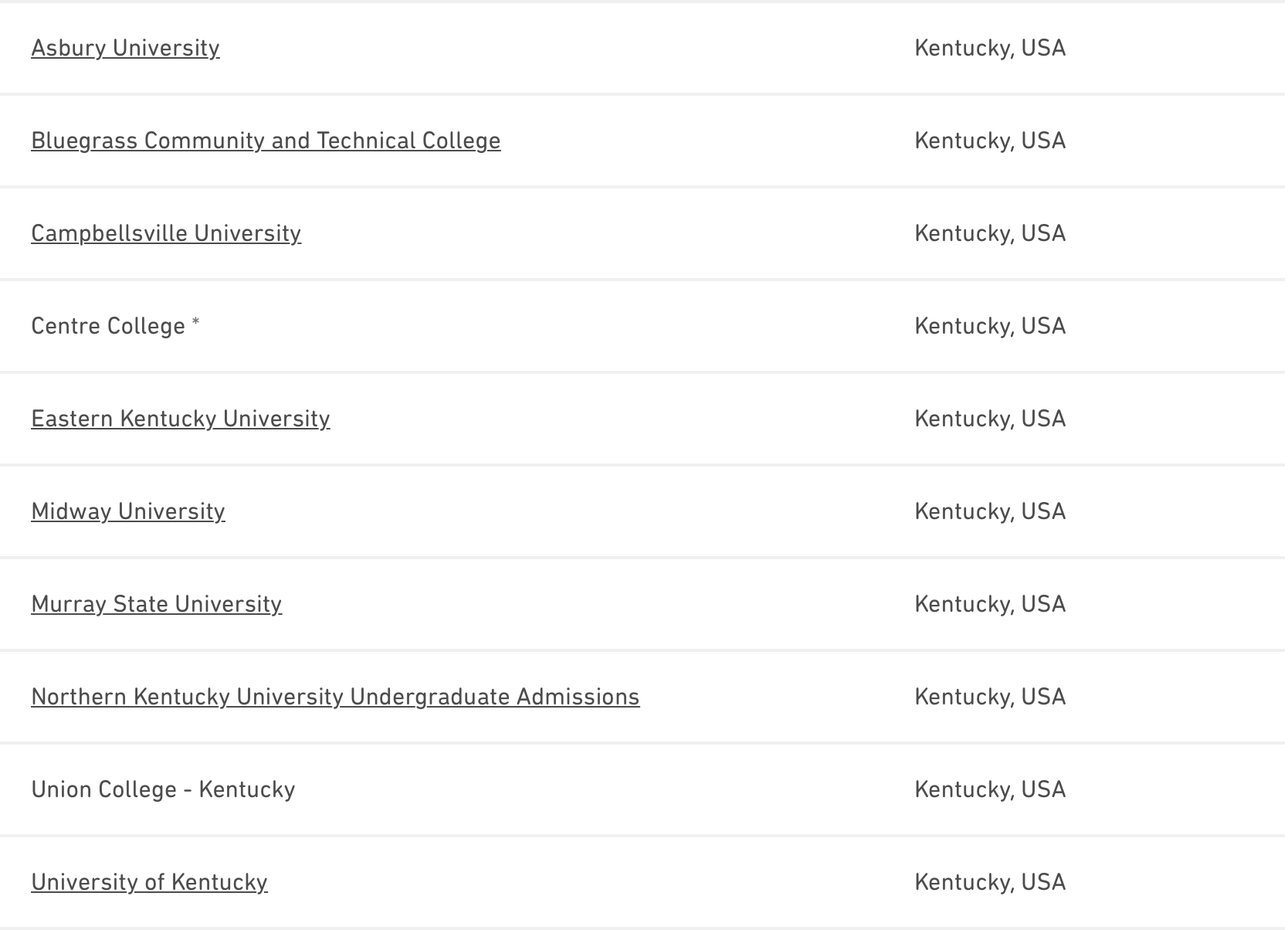Open Northern Kentucky University Undergraduate Admissions link

coord(335,697)
